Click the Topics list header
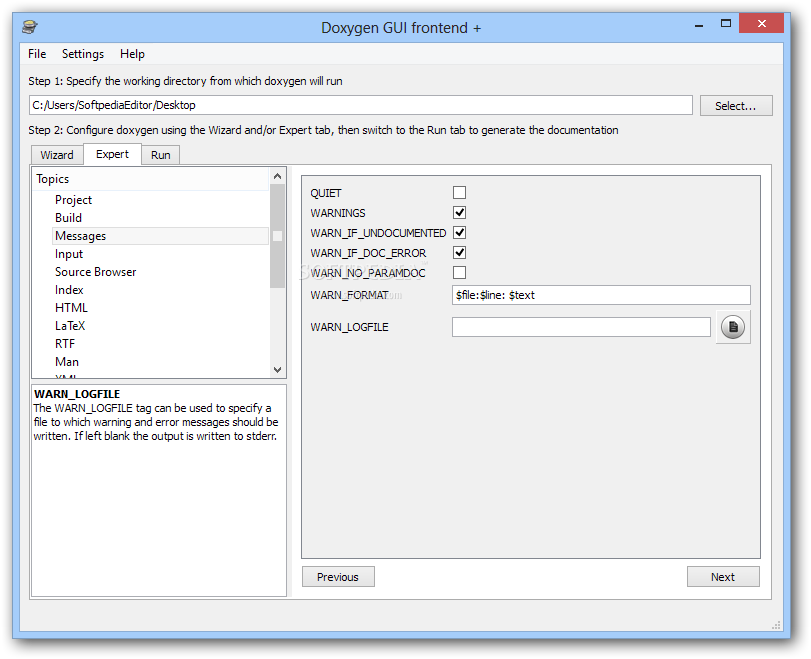811x659 pixels. tap(151, 179)
